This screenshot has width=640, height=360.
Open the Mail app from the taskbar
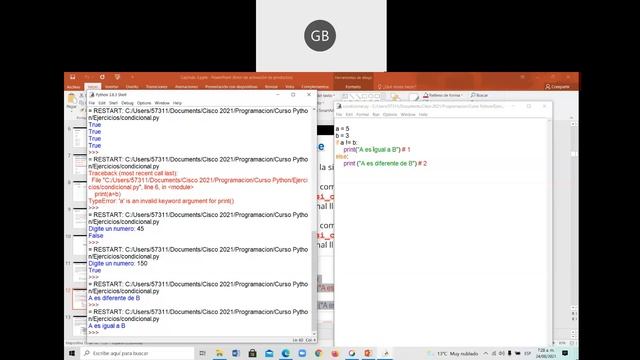click(269, 353)
